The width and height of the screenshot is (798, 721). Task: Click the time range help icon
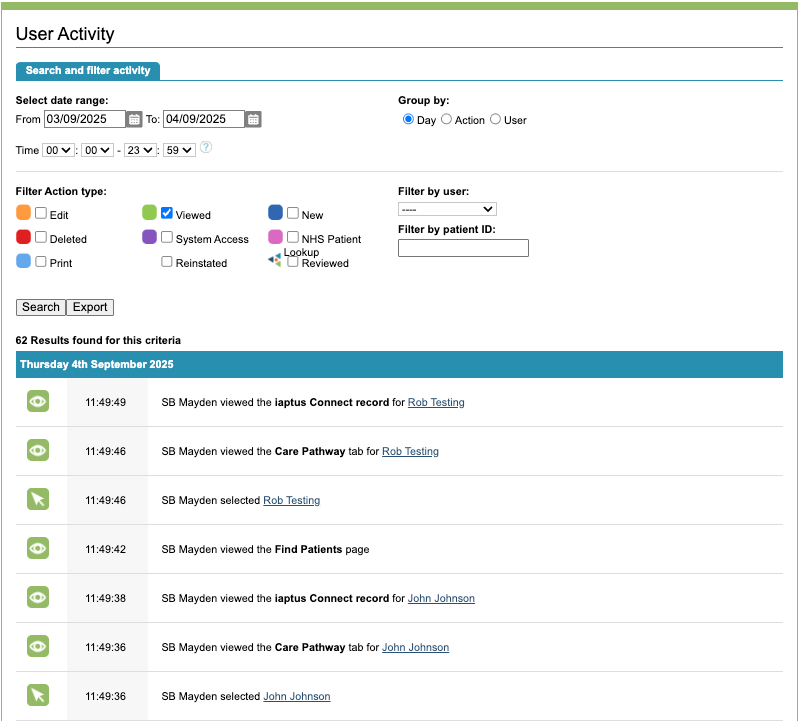click(x=206, y=147)
